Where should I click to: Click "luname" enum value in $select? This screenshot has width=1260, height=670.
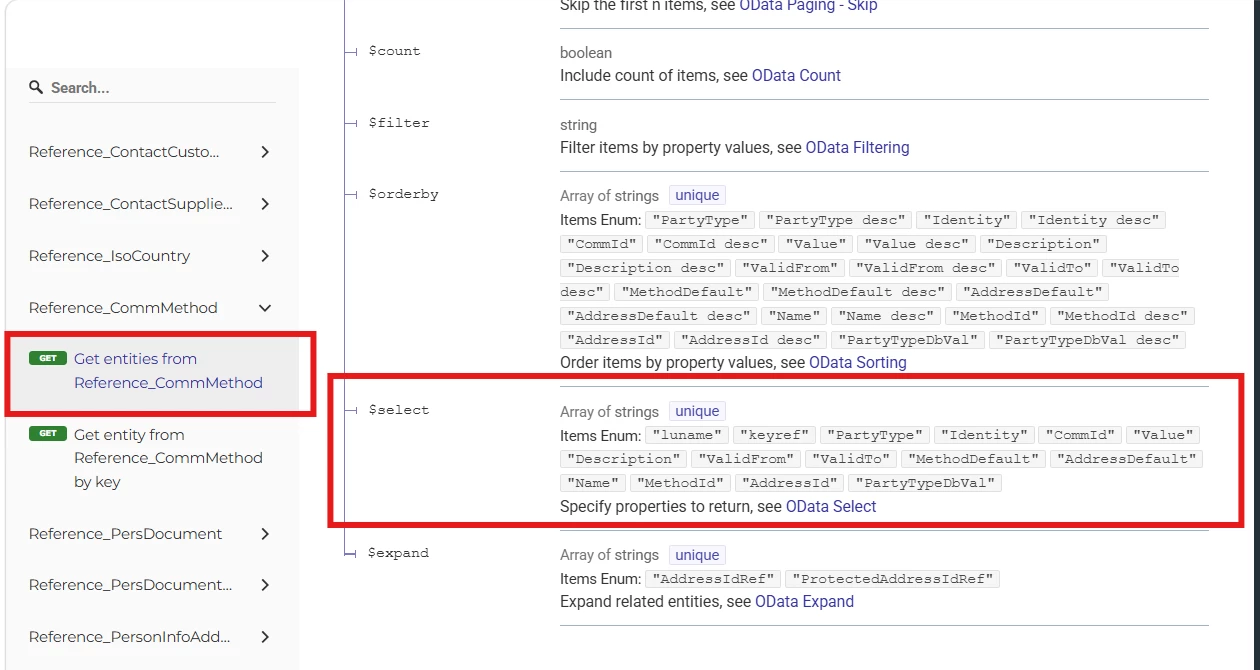[686, 435]
